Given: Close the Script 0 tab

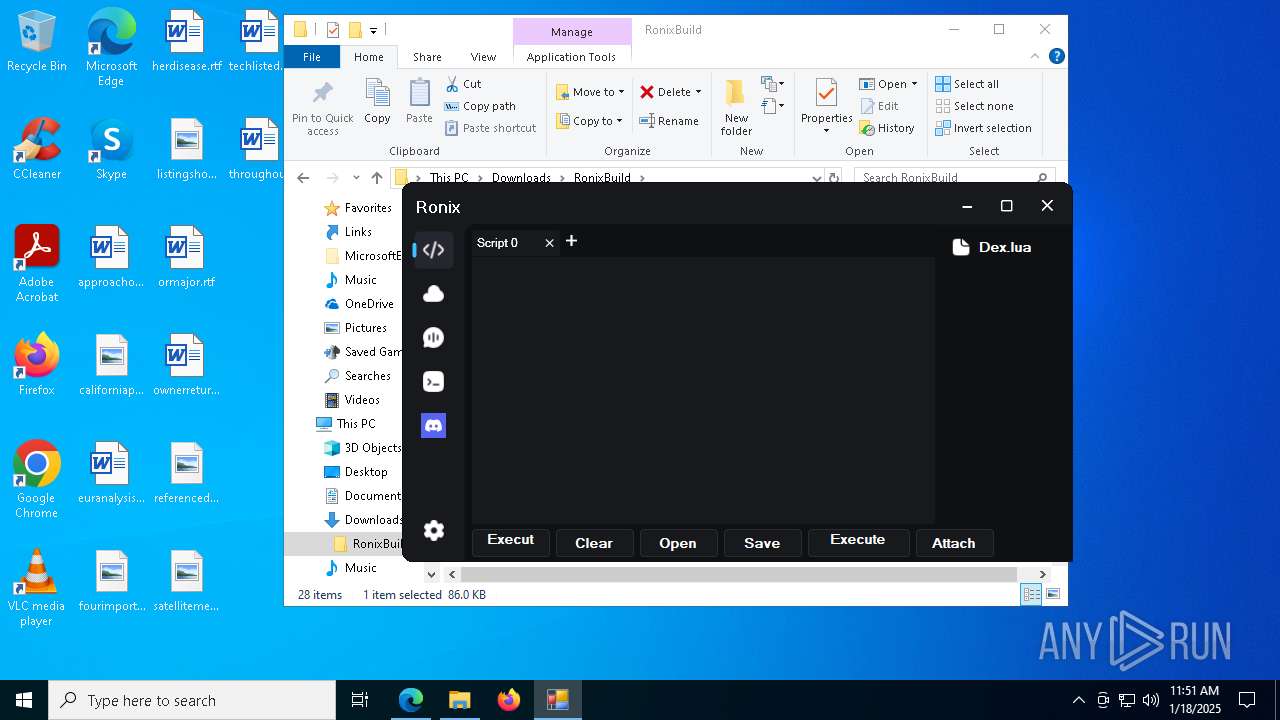Looking at the screenshot, I should [549, 243].
